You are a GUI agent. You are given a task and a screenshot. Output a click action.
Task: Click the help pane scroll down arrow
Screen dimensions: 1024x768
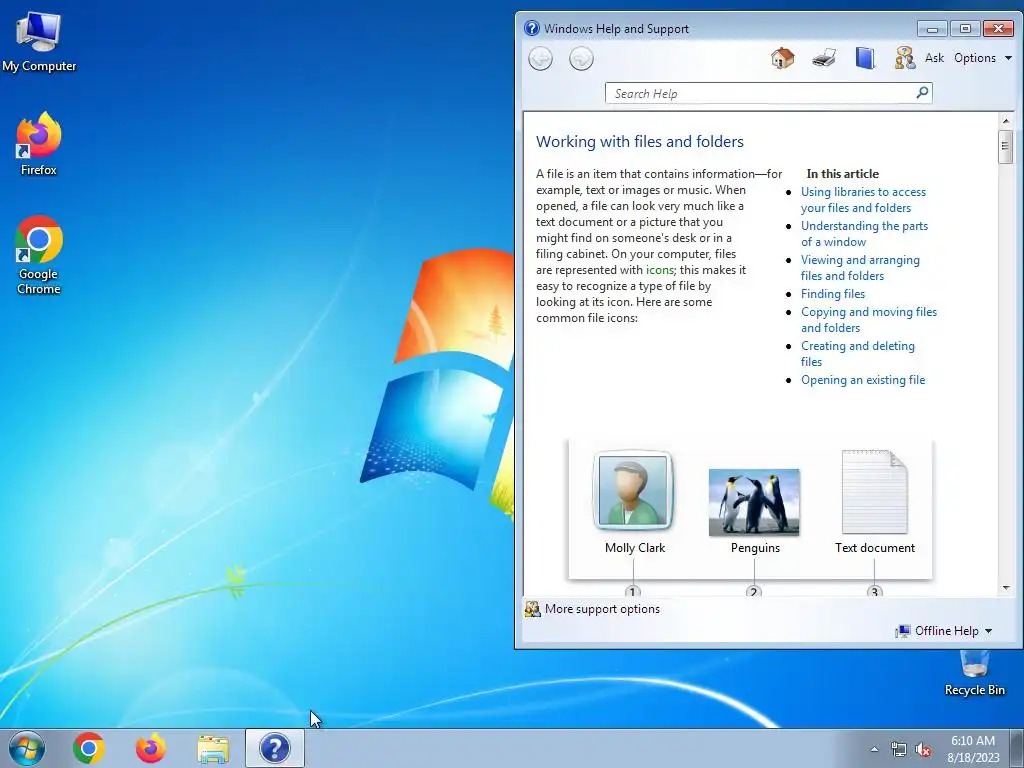coord(1005,588)
